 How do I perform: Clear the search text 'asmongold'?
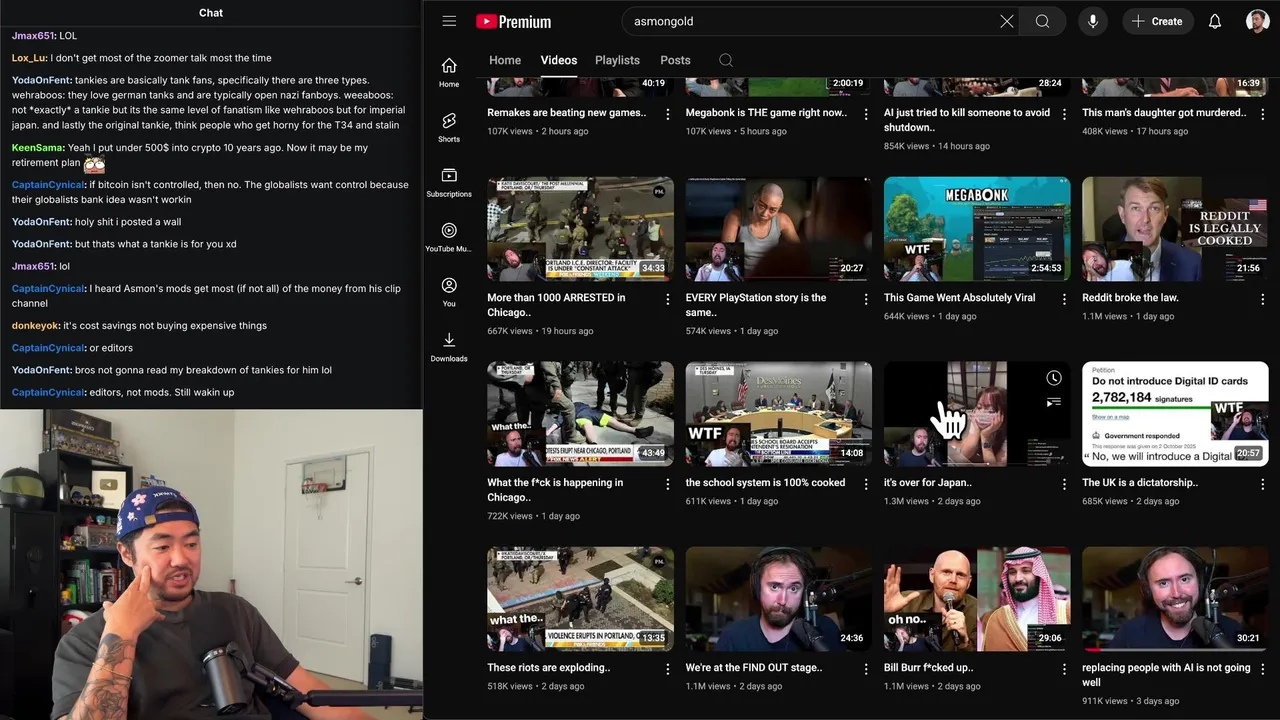1007,21
